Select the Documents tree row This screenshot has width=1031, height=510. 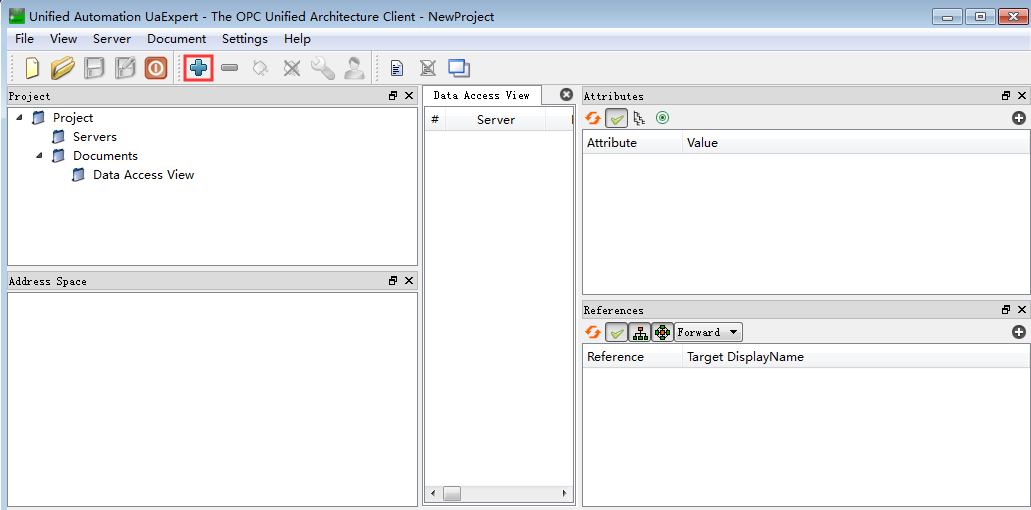105,156
